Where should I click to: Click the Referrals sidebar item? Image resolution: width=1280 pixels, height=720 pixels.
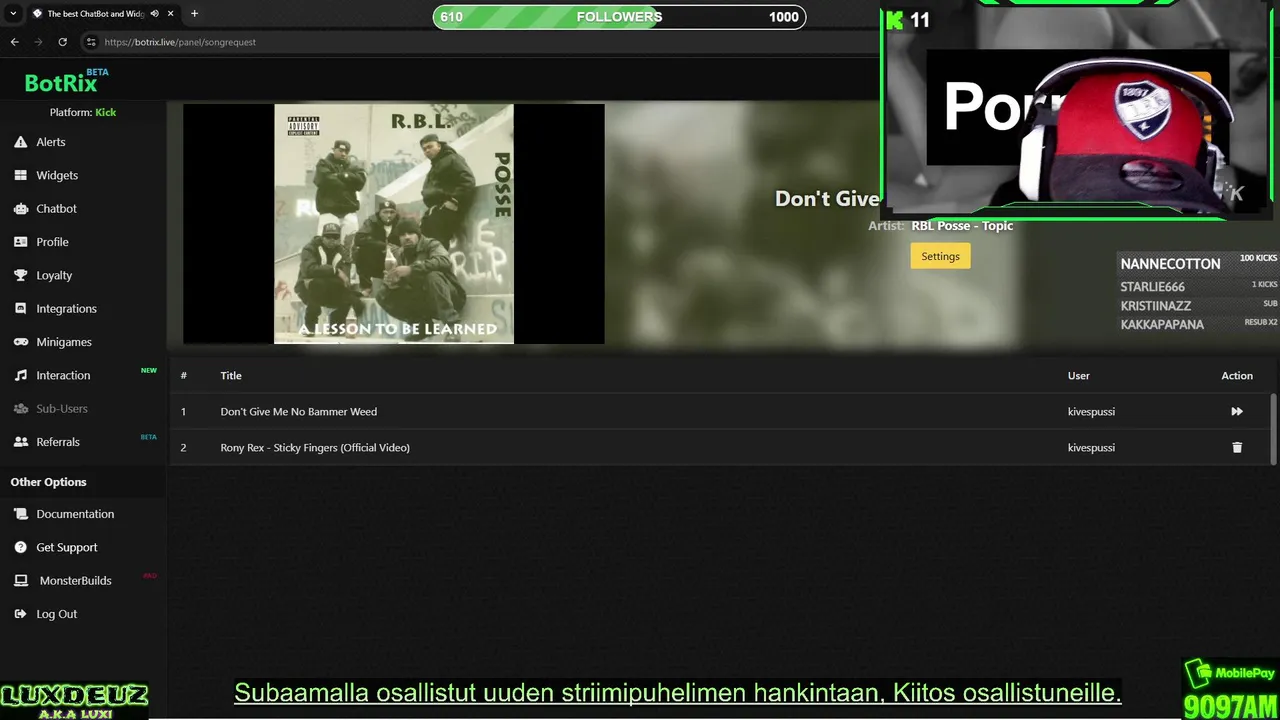58,442
